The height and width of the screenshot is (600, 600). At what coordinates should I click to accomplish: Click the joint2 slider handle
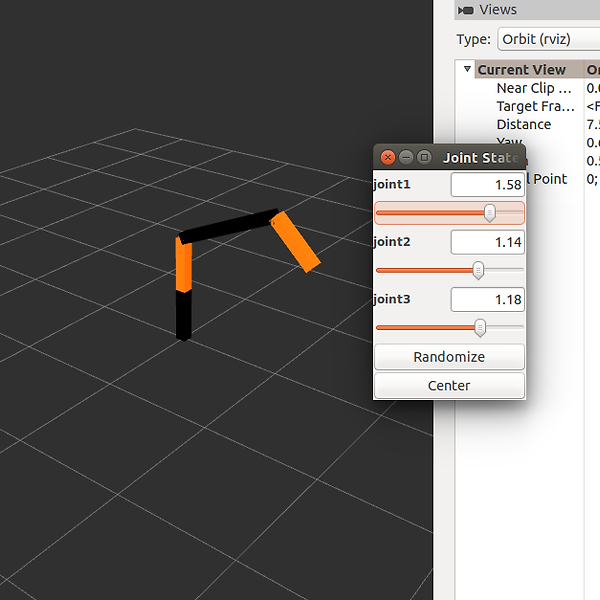coord(478,270)
